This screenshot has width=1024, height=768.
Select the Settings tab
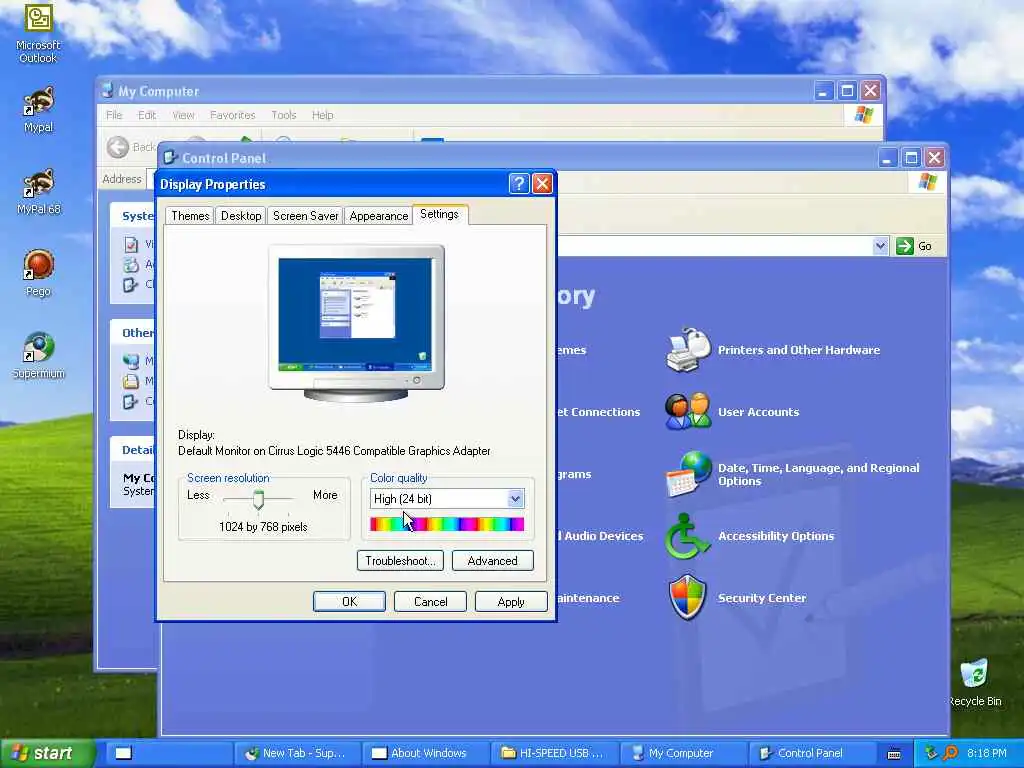(440, 214)
